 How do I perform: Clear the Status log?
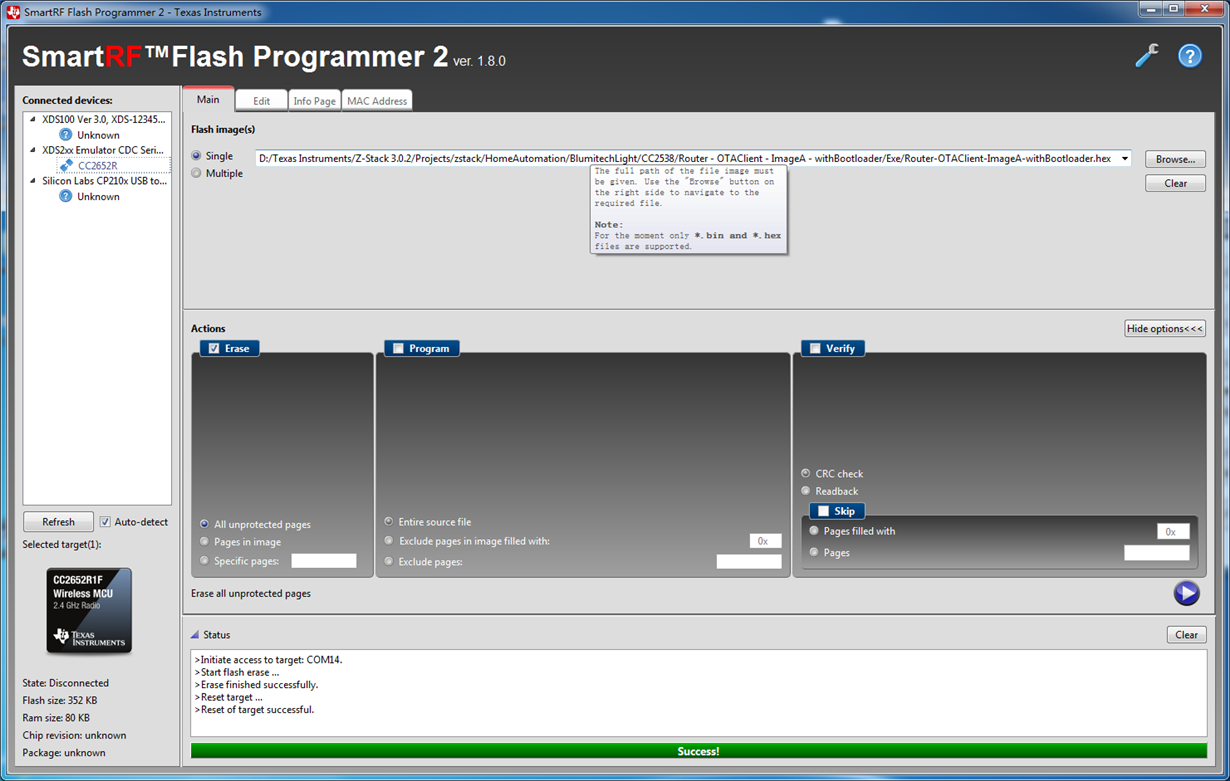tap(1186, 635)
